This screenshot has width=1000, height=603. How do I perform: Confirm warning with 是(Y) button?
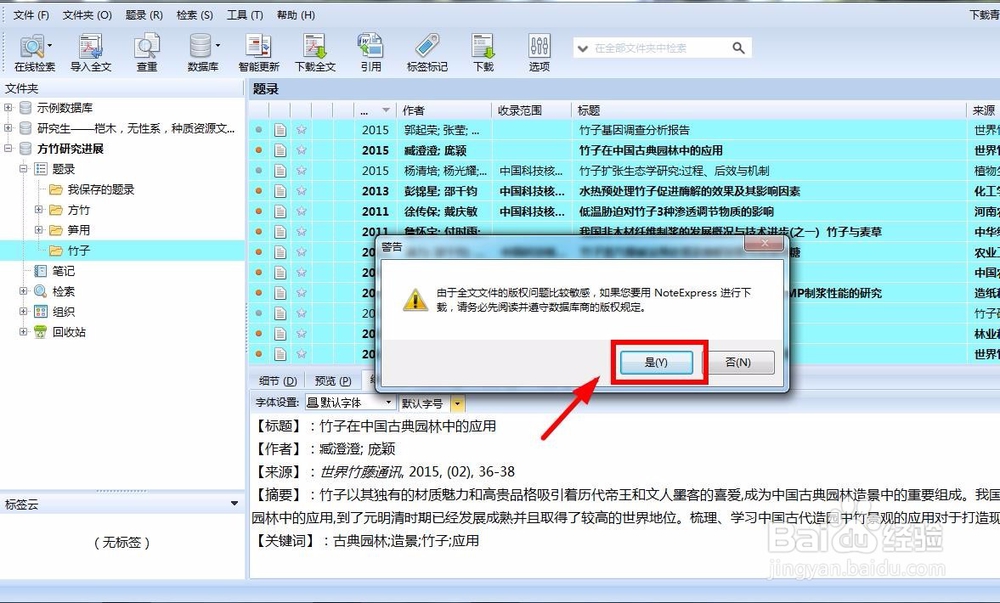656,362
